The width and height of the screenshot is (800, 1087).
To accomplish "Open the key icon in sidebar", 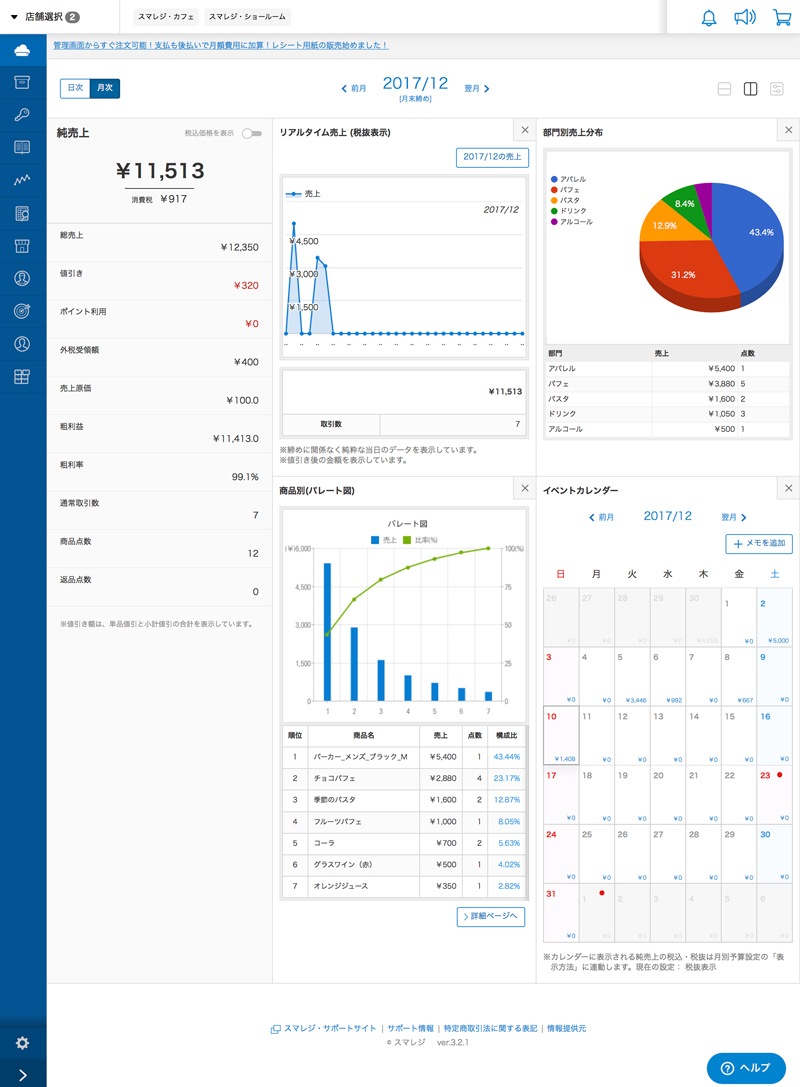I will pos(22,115).
